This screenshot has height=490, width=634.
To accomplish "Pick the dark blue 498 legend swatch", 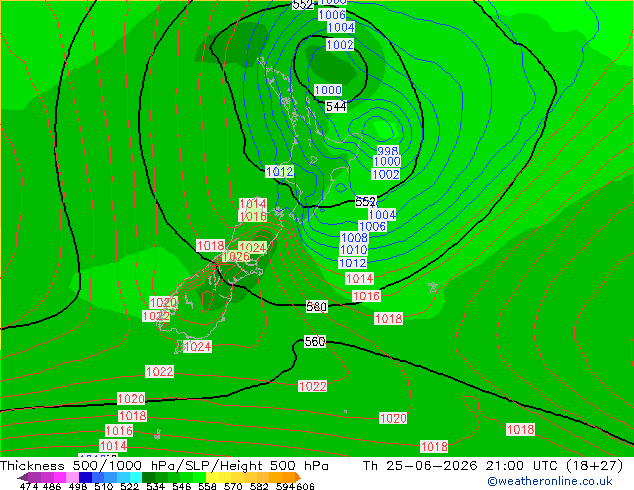I will coord(85,477).
